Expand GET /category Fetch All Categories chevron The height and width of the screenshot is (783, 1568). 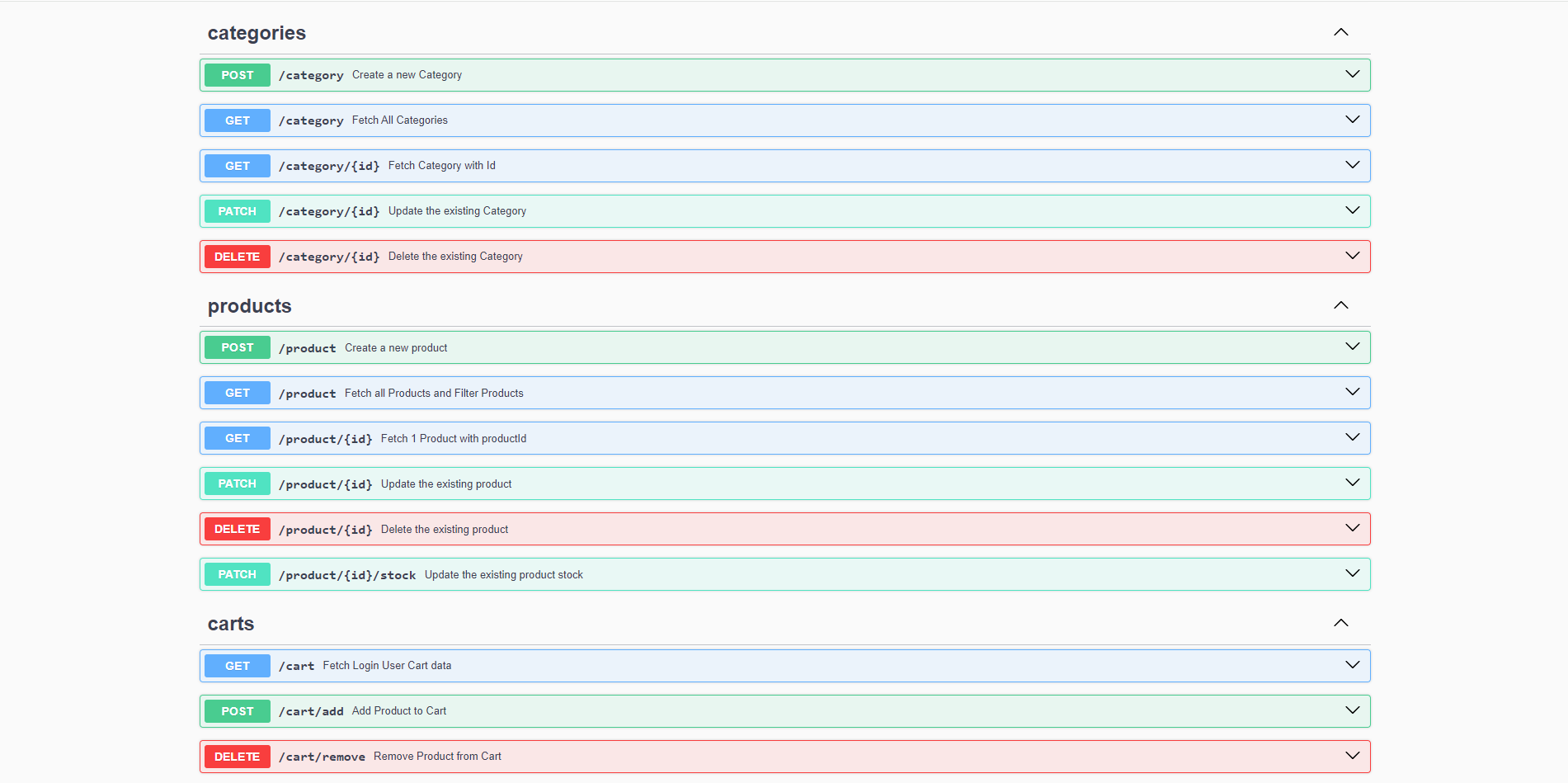tap(1353, 120)
